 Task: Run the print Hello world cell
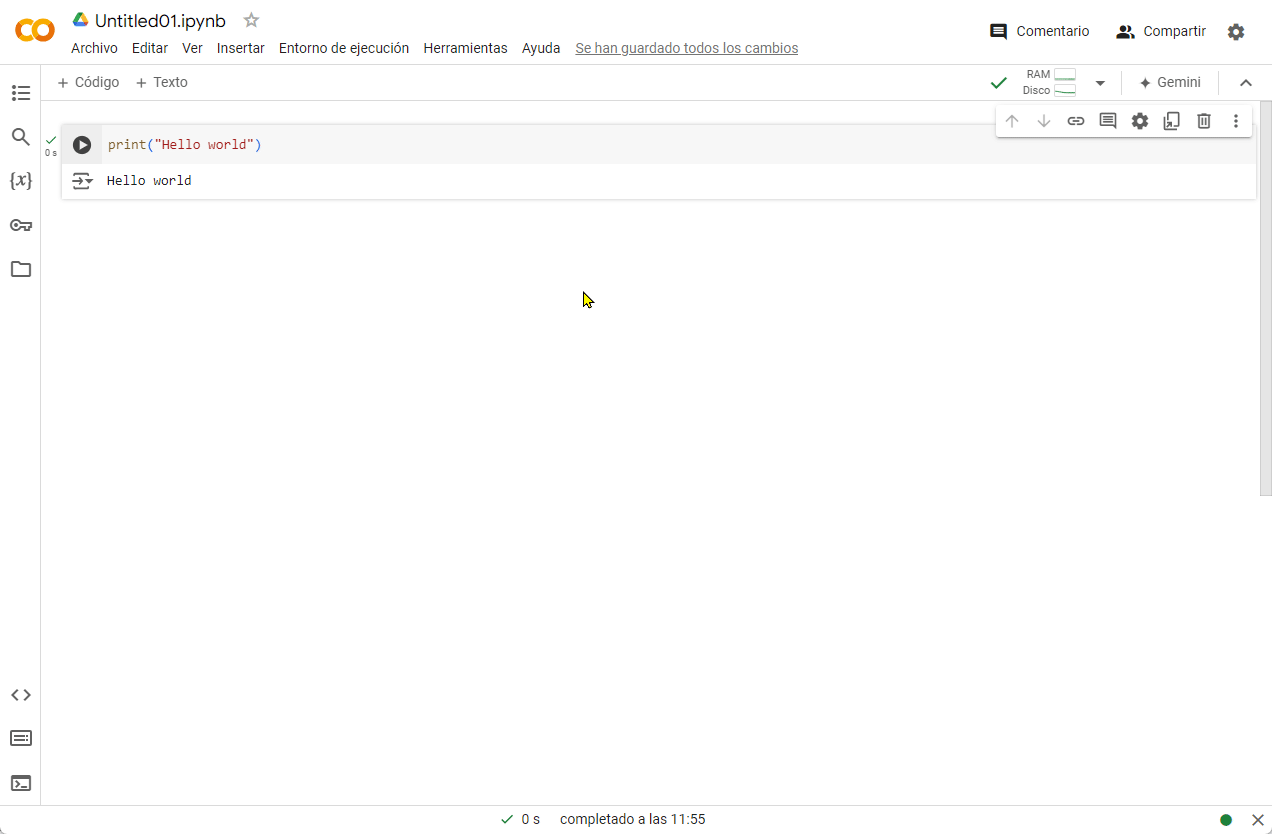pyautogui.click(x=82, y=145)
